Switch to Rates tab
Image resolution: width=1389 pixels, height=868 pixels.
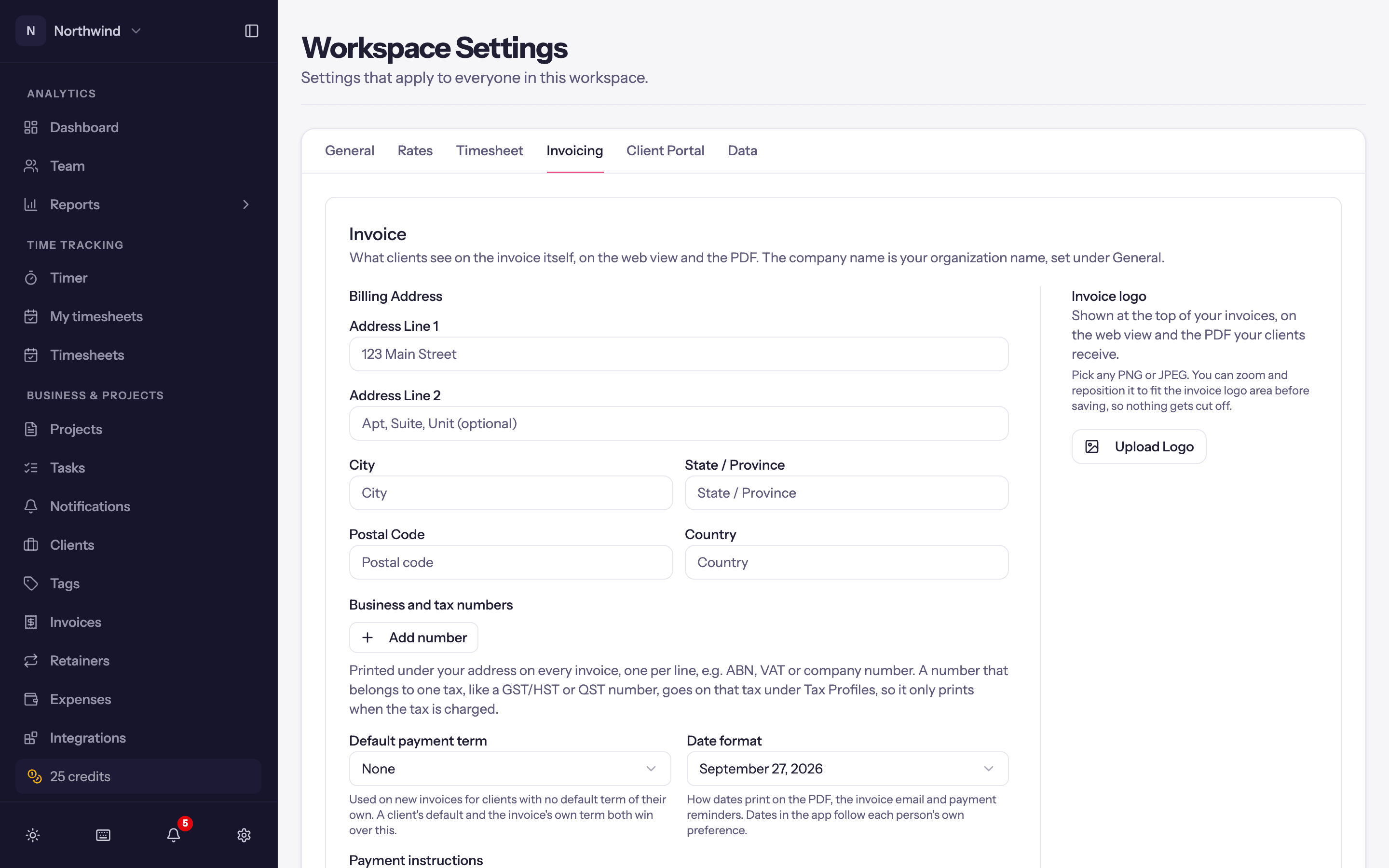point(415,150)
